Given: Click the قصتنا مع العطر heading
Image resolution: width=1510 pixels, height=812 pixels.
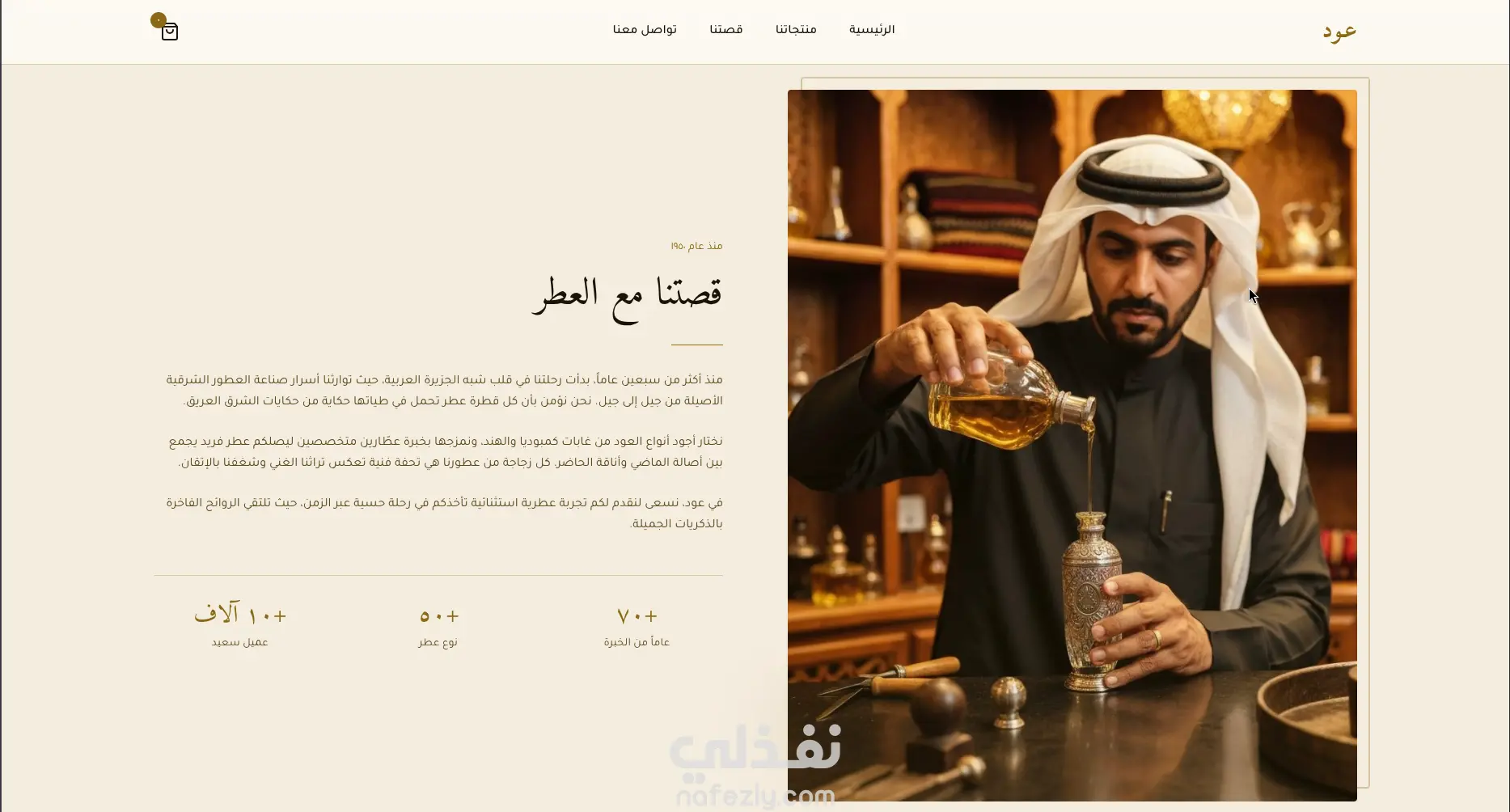Looking at the screenshot, I should point(627,297).
